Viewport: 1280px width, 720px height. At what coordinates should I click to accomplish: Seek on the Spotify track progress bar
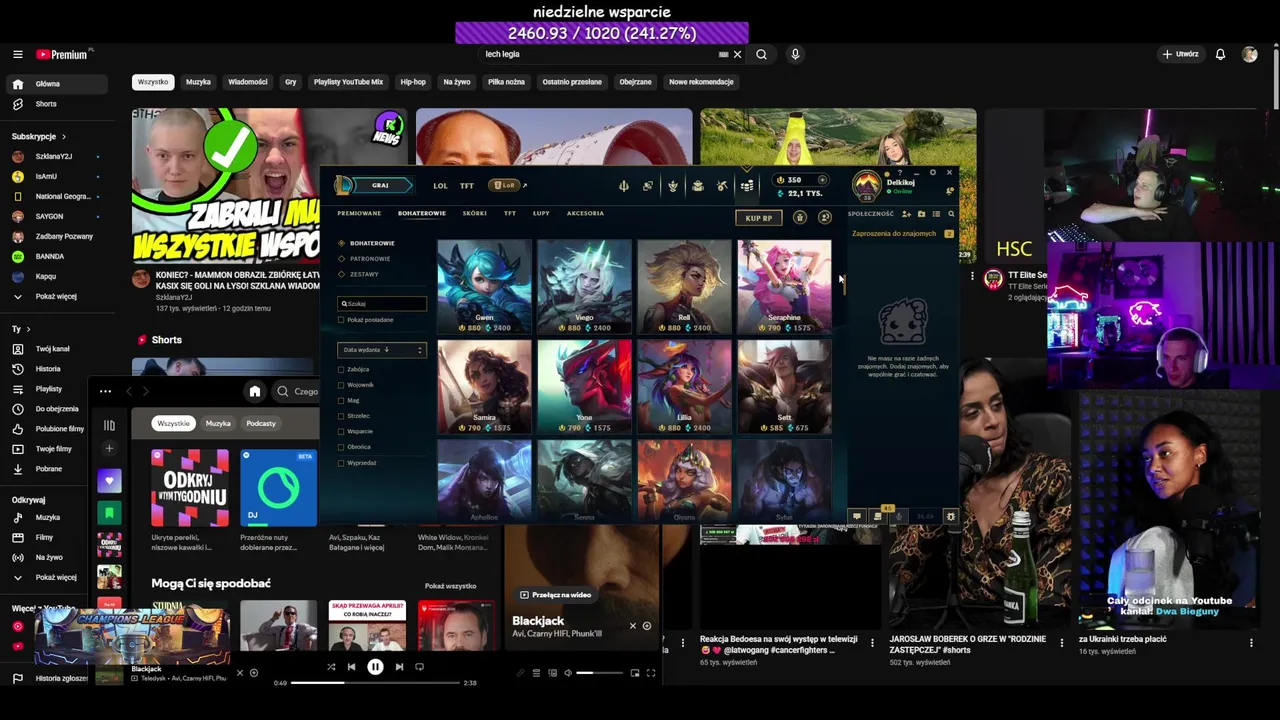click(x=375, y=683)
